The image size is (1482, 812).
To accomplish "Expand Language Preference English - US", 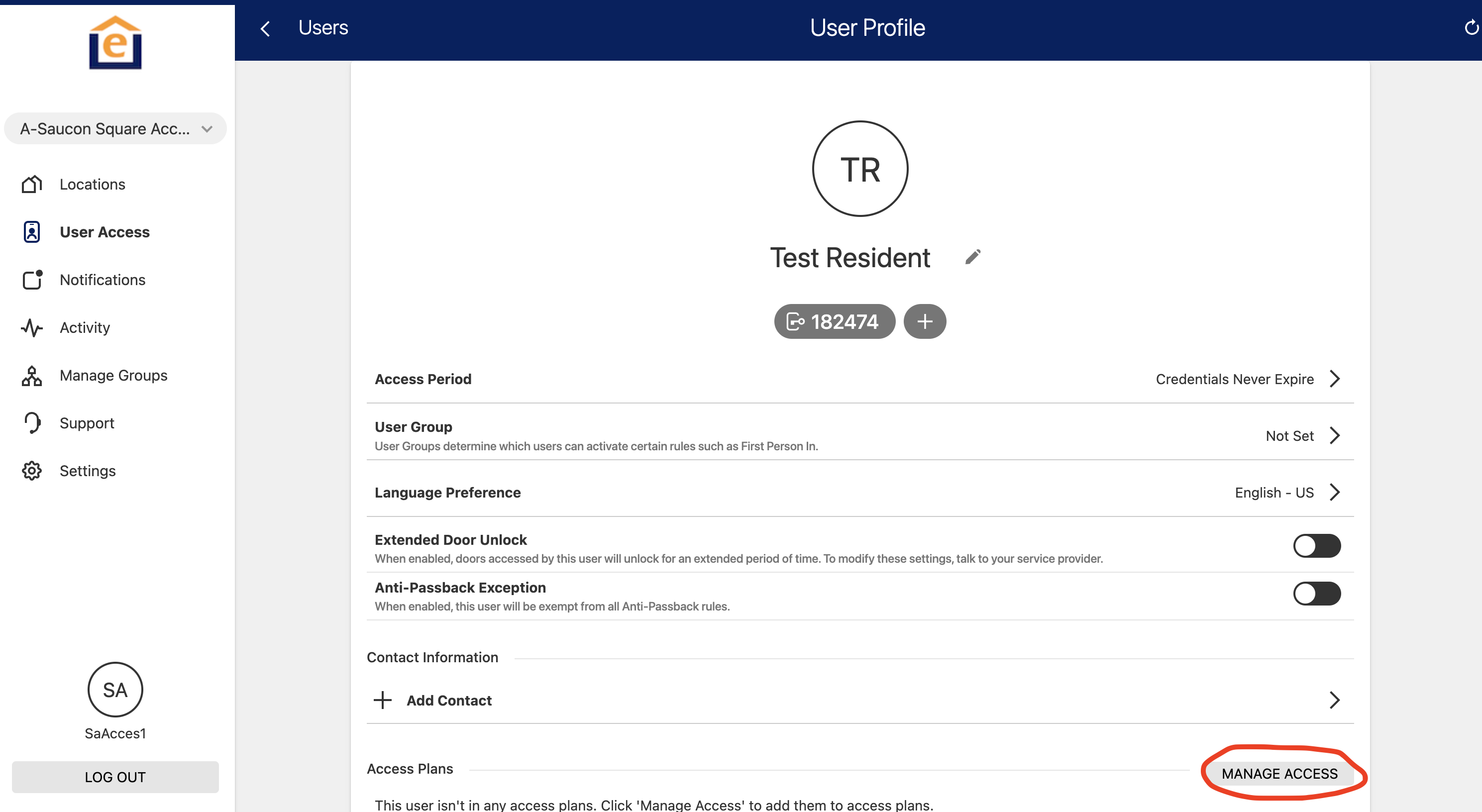I will (x=1335, y=492).
